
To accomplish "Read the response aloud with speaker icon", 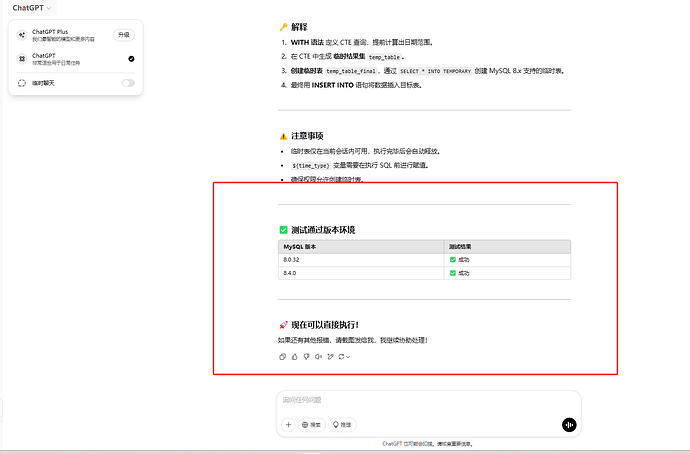I will coord(318,357).
